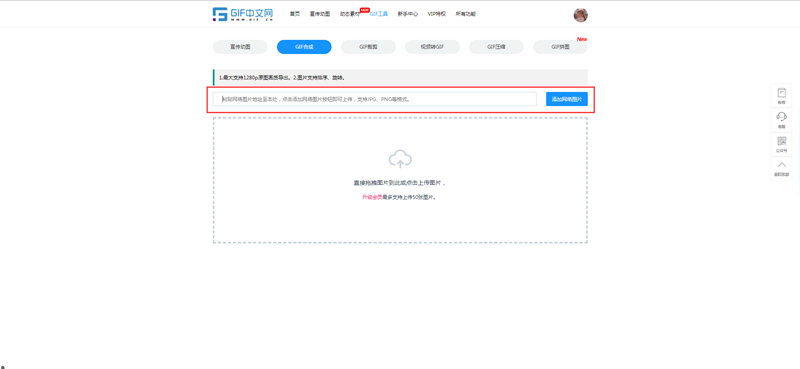Click the dashed image upload drop area
The width and height of the screenshot is (800, 369).
tap(401, 180)
